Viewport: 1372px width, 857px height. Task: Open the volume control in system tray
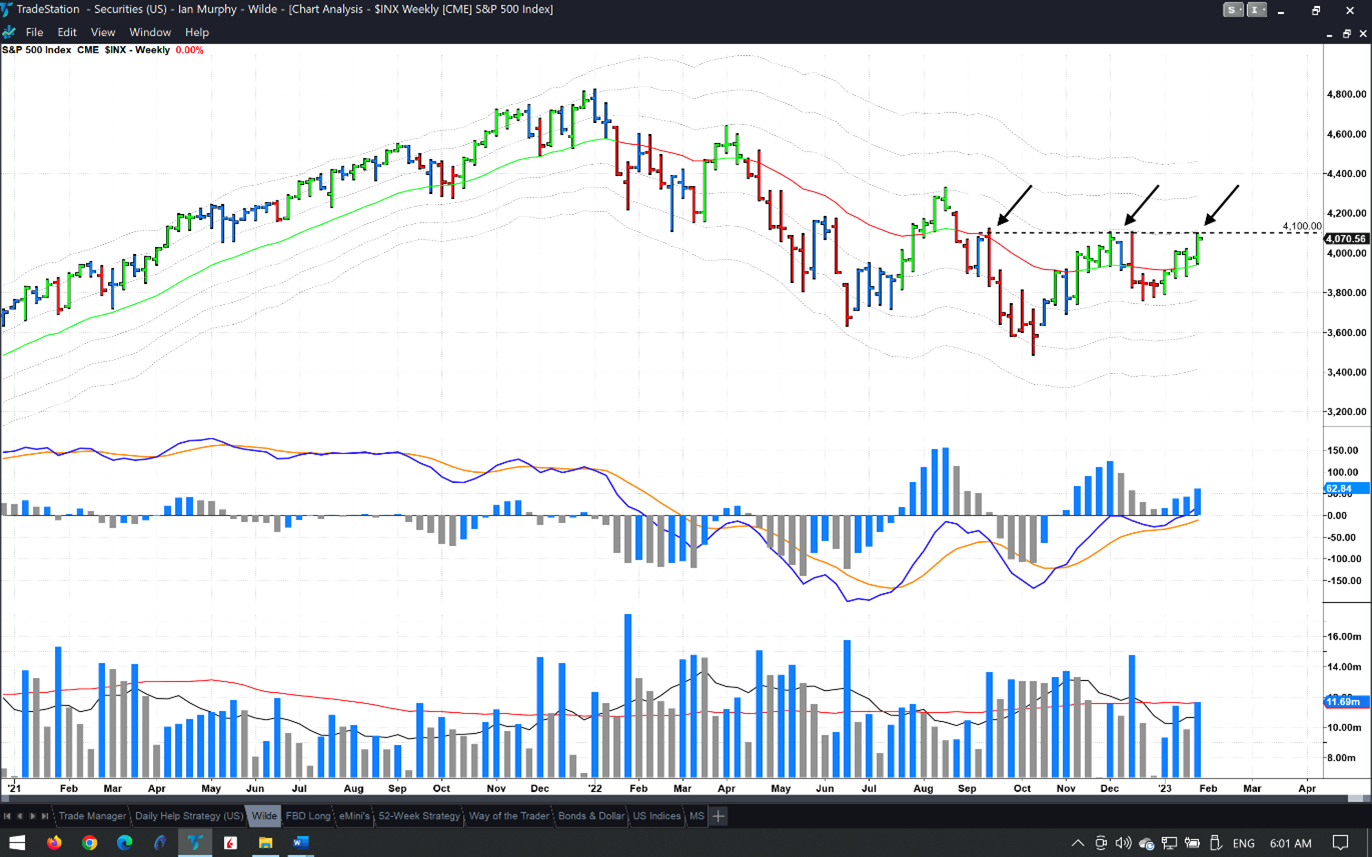click(1123, 843)
